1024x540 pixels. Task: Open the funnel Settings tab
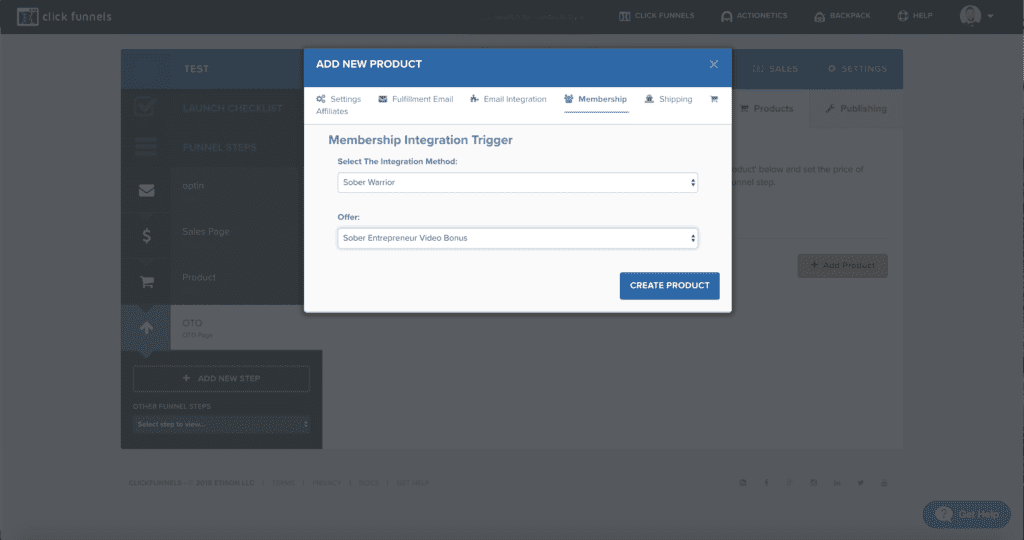click(857, 69)
